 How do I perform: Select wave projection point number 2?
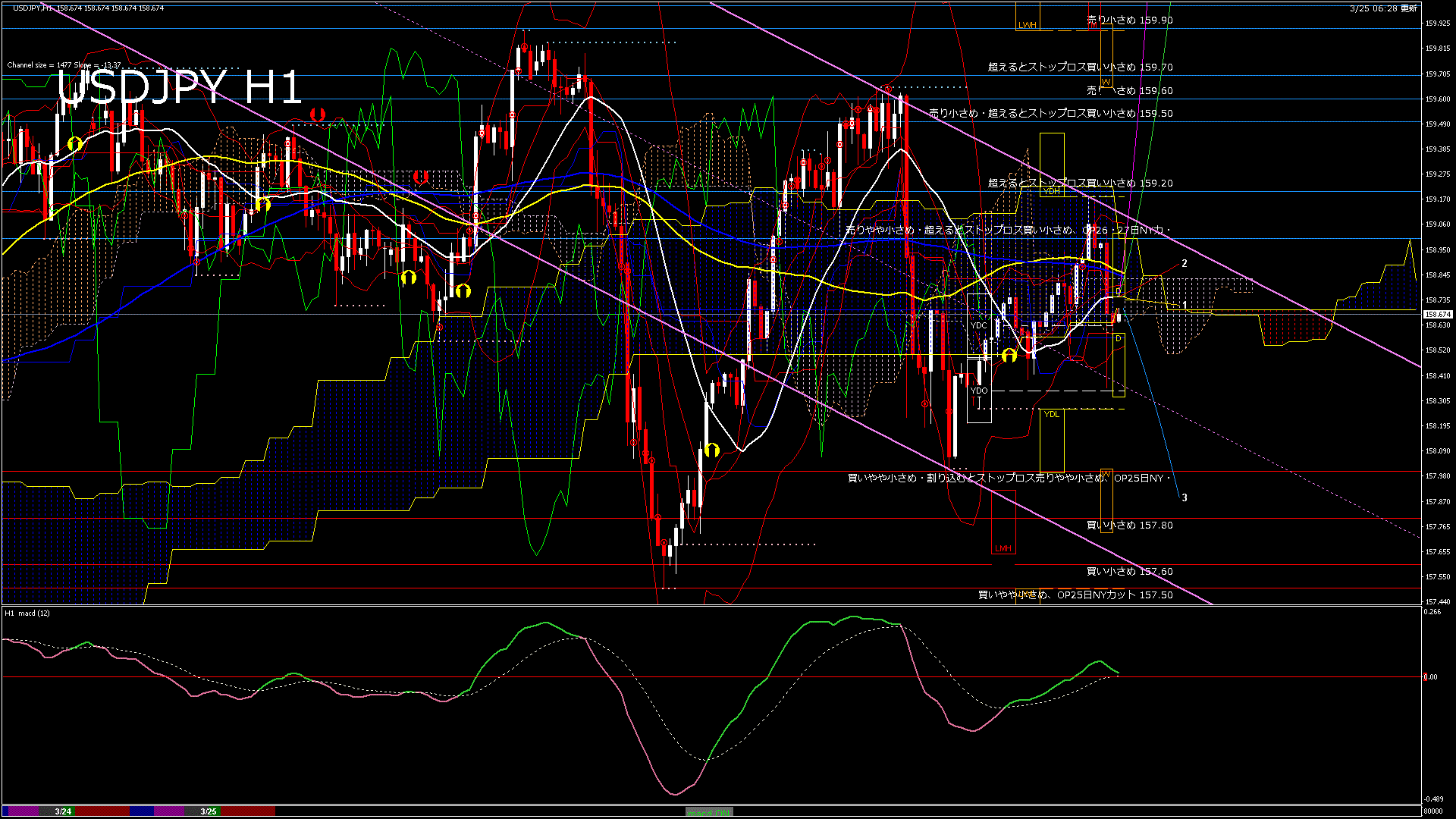click(1185, 264)
